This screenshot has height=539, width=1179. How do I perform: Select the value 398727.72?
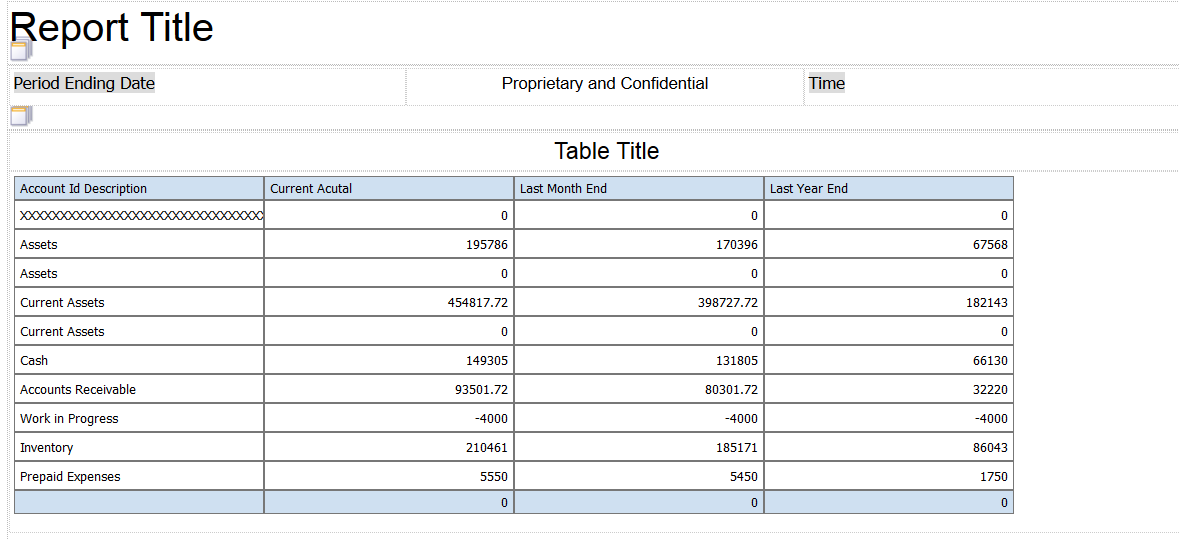[x=726, y=303]
